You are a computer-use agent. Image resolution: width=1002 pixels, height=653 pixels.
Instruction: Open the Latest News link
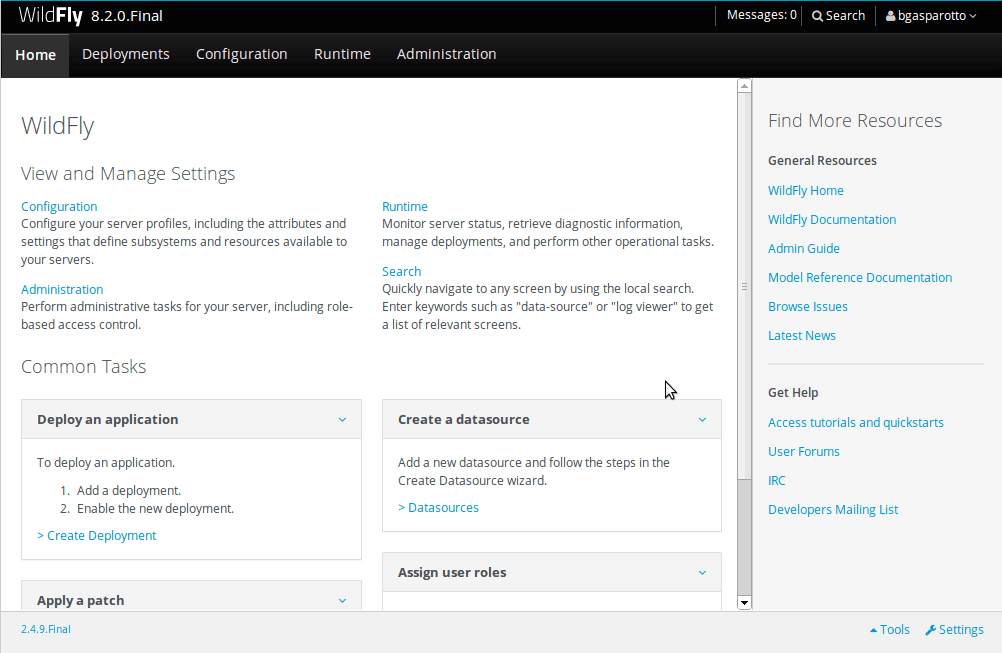pos(801,335)
